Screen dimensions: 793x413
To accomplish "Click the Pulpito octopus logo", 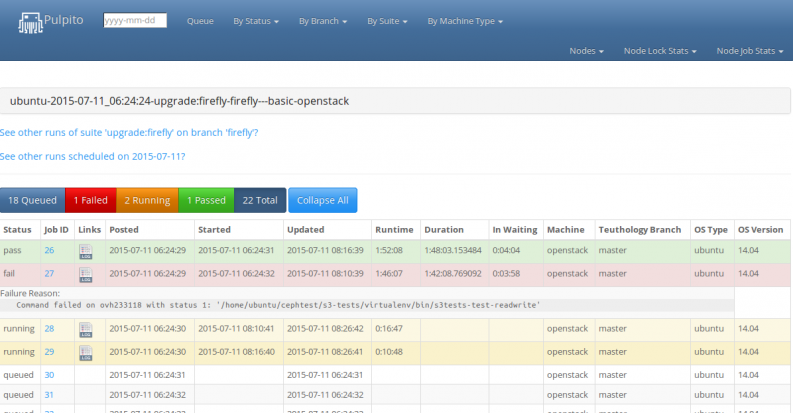I will point(29,20).
